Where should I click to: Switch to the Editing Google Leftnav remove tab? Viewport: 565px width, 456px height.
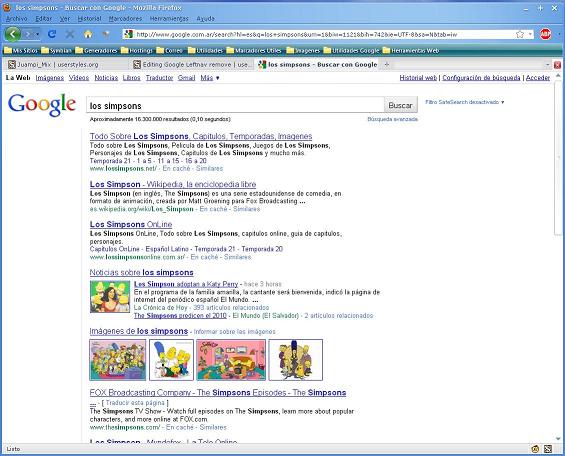191,64
